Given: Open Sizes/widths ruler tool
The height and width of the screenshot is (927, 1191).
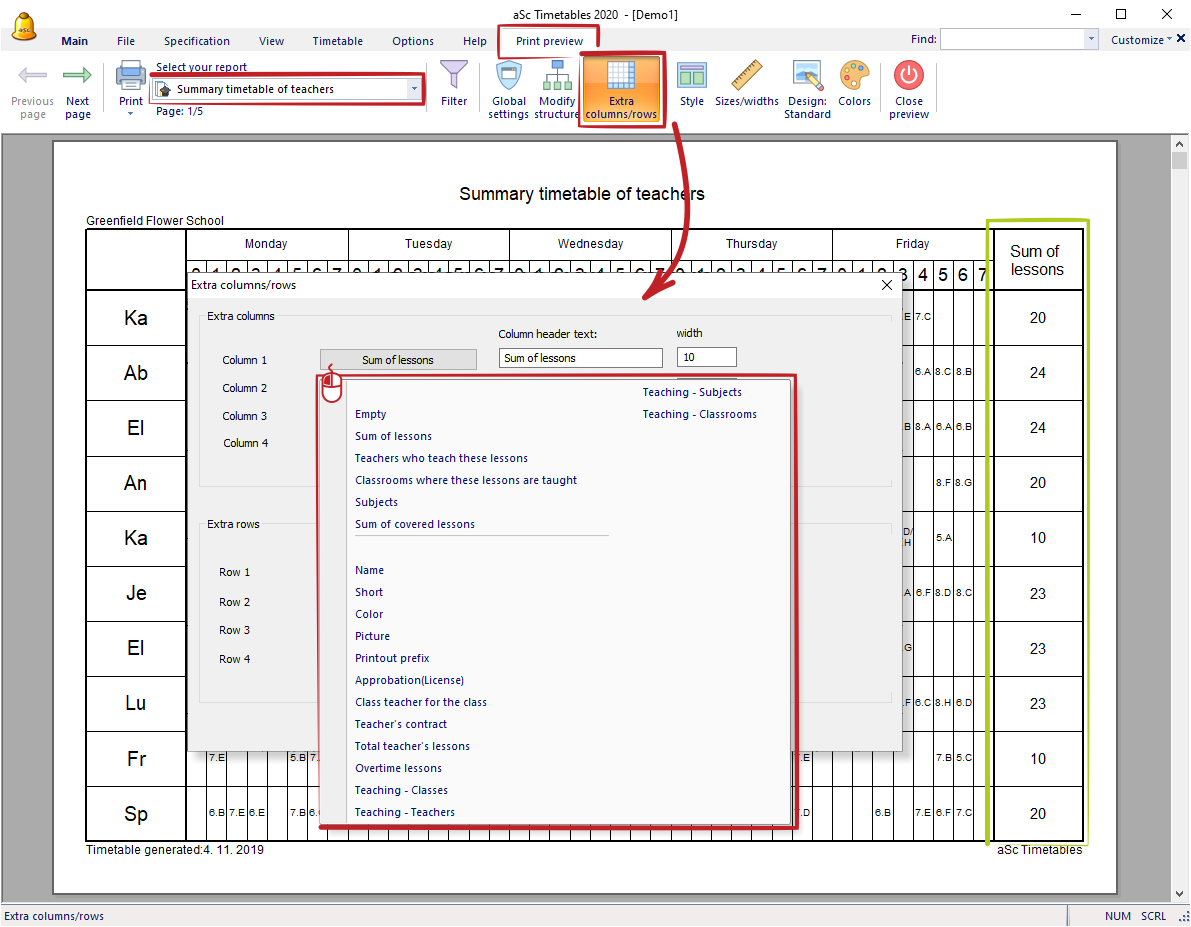Looking at the screenshot, I should point(746,77).
